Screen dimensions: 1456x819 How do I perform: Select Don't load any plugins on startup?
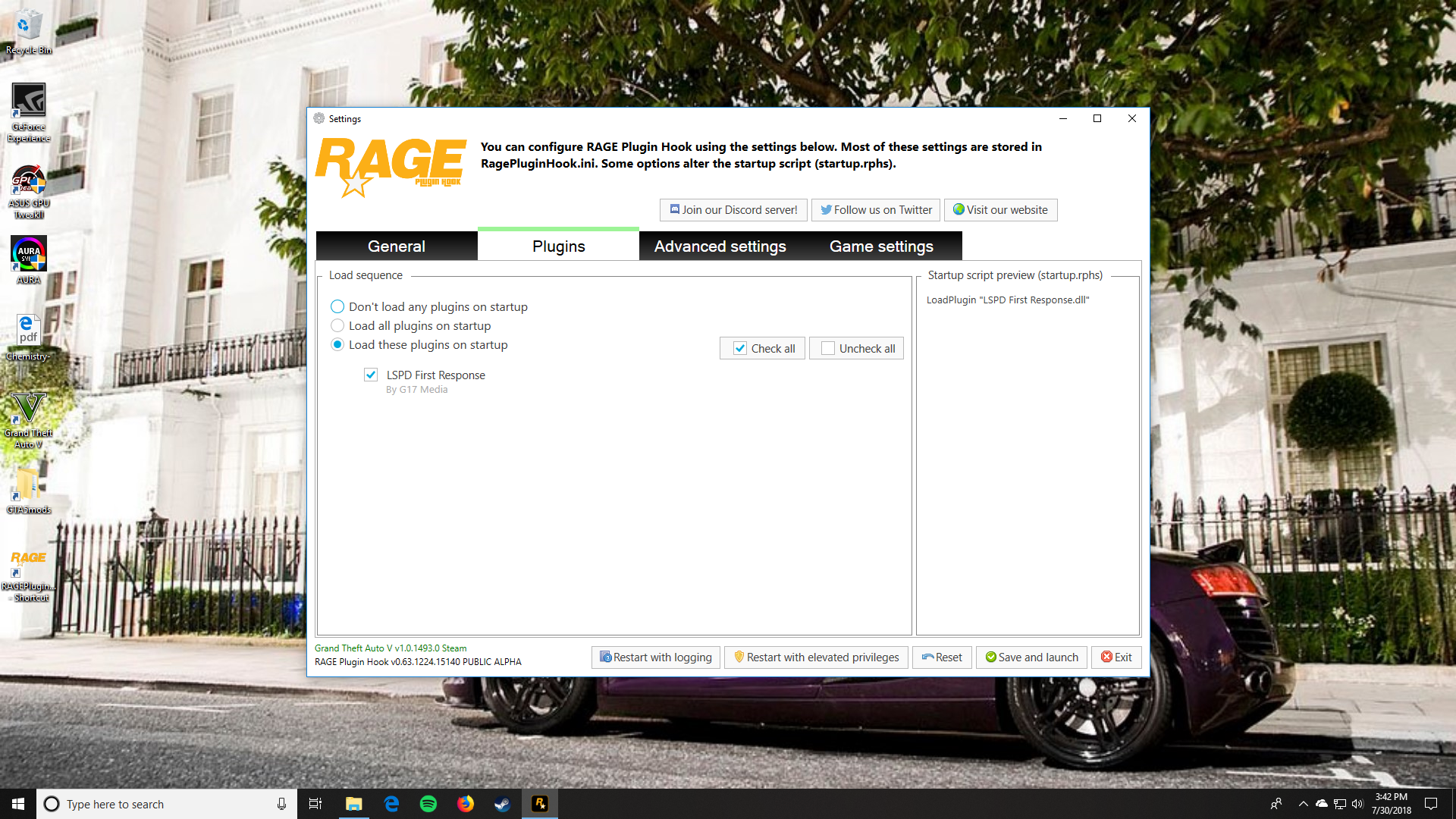(x=337, y=307)
